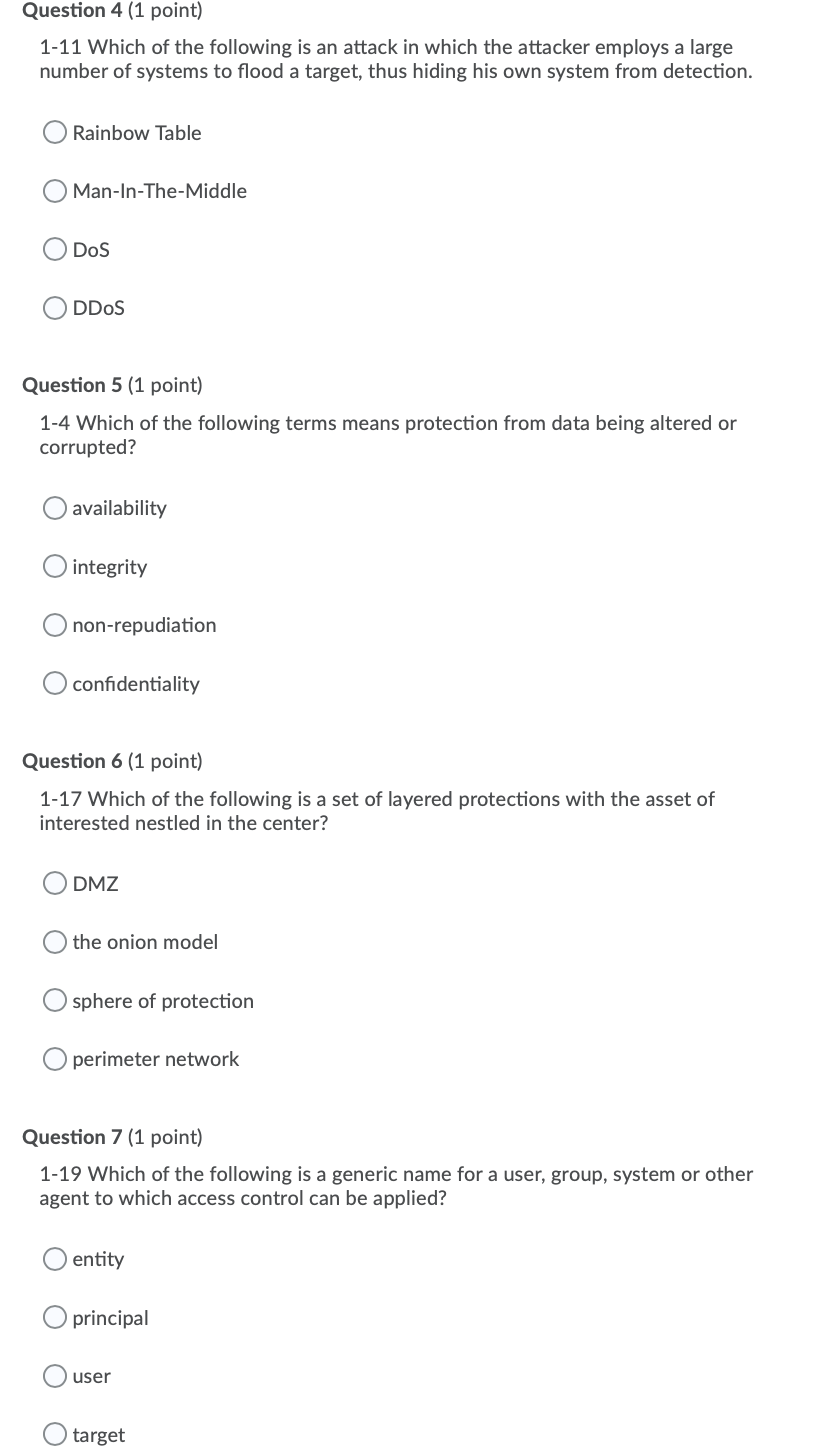Pick confidentiality for Question 5
The width and height of the screenshot is (828, 1450).
[x=55, y=682]
